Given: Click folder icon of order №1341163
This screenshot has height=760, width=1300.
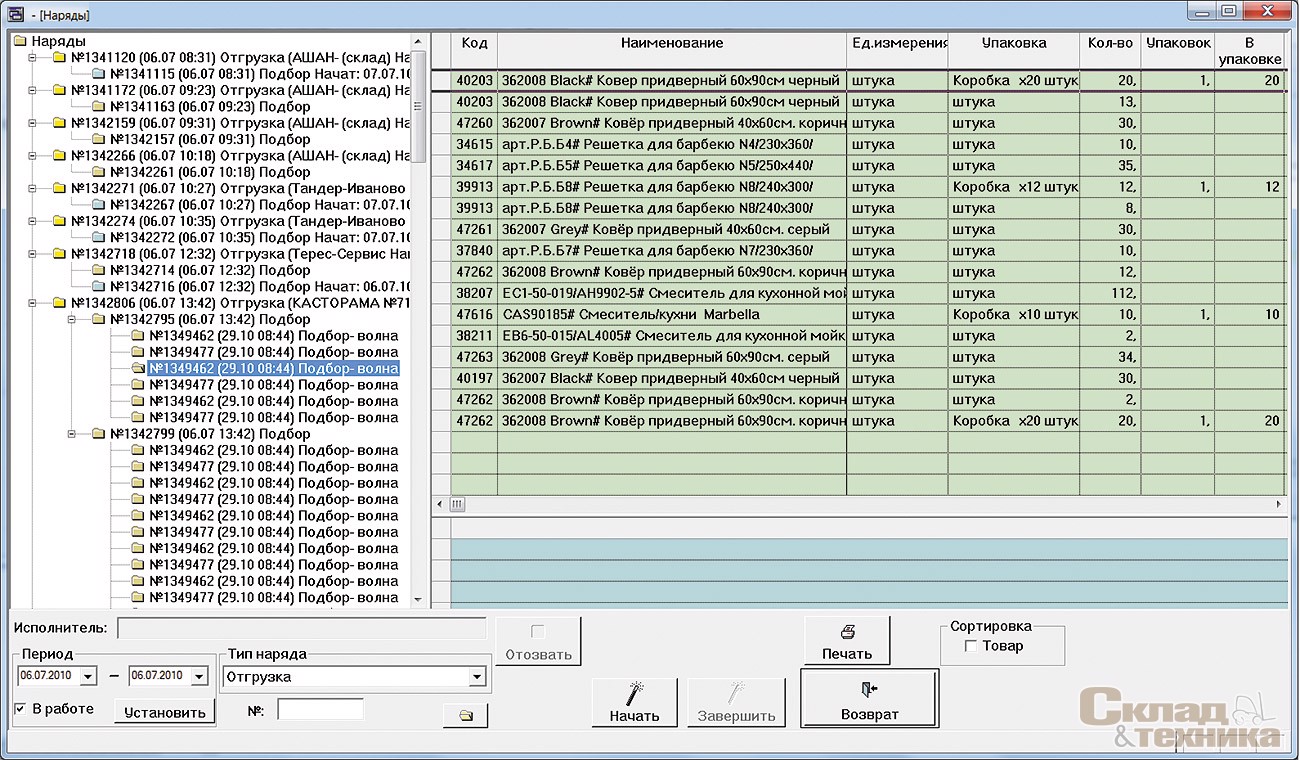Looking at the screenshot, I should tap(98, 106).
